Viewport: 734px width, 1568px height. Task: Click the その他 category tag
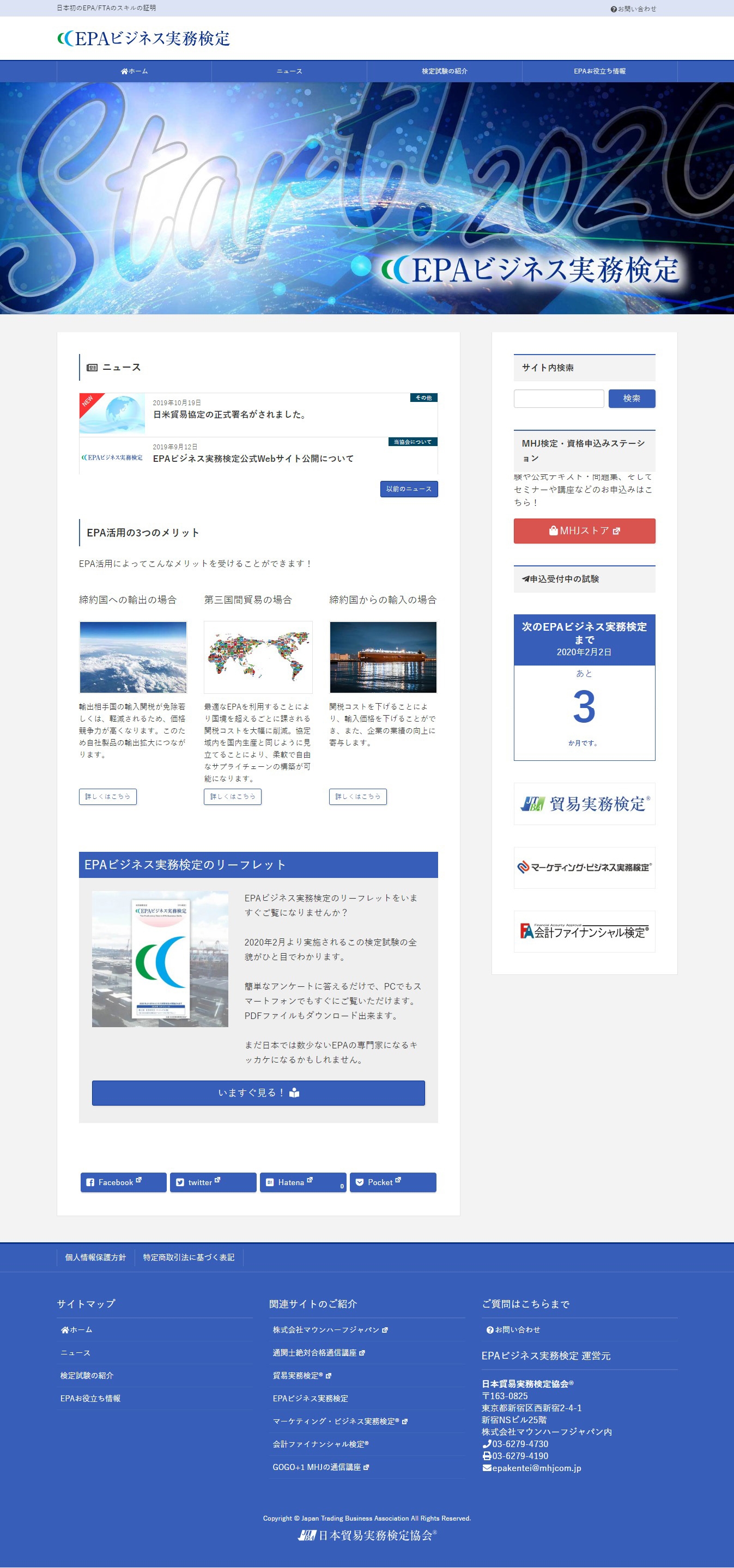pyautogui.click(x=423, y=398)
